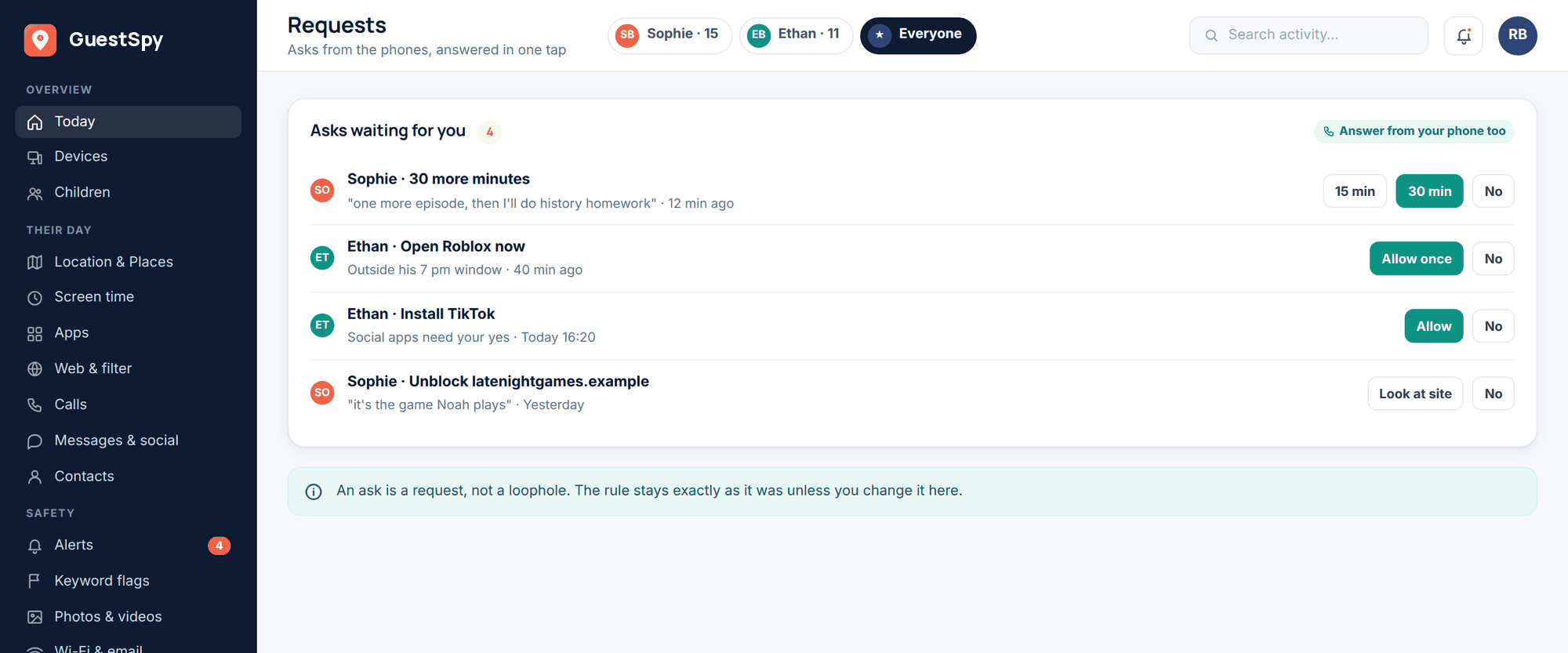
Task: Click the Apps grid icon
Action: click(34, 334)
